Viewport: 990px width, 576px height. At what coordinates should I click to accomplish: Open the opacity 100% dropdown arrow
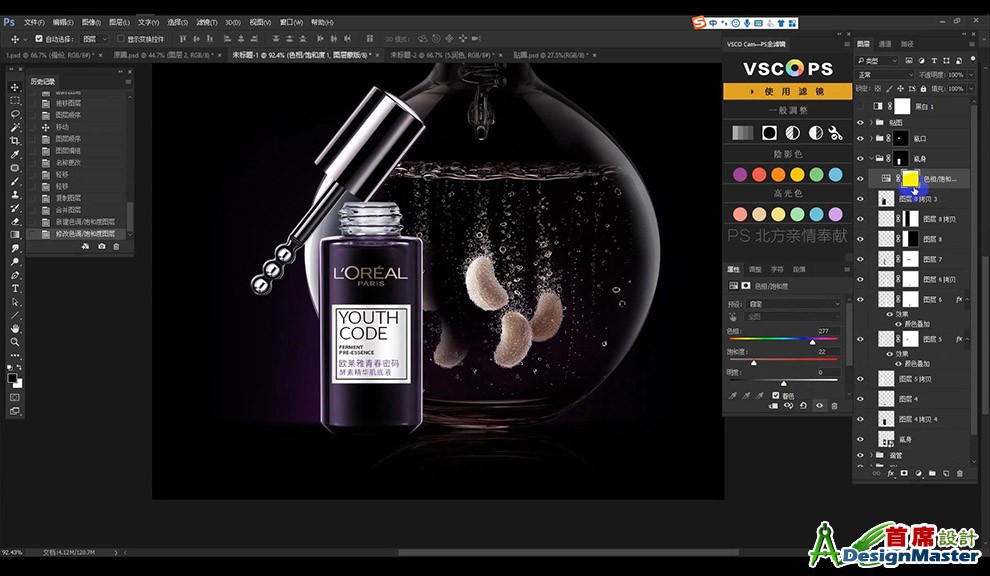(971, 75)
